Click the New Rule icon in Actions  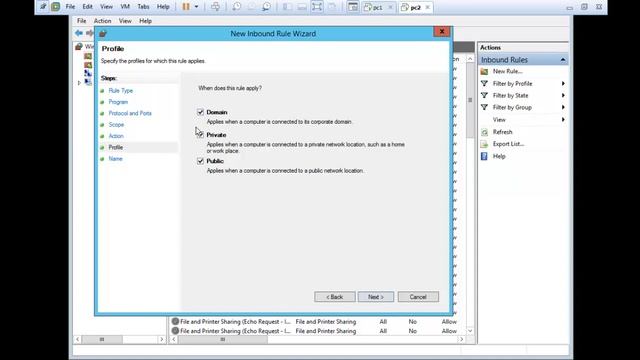coord(484,71)
